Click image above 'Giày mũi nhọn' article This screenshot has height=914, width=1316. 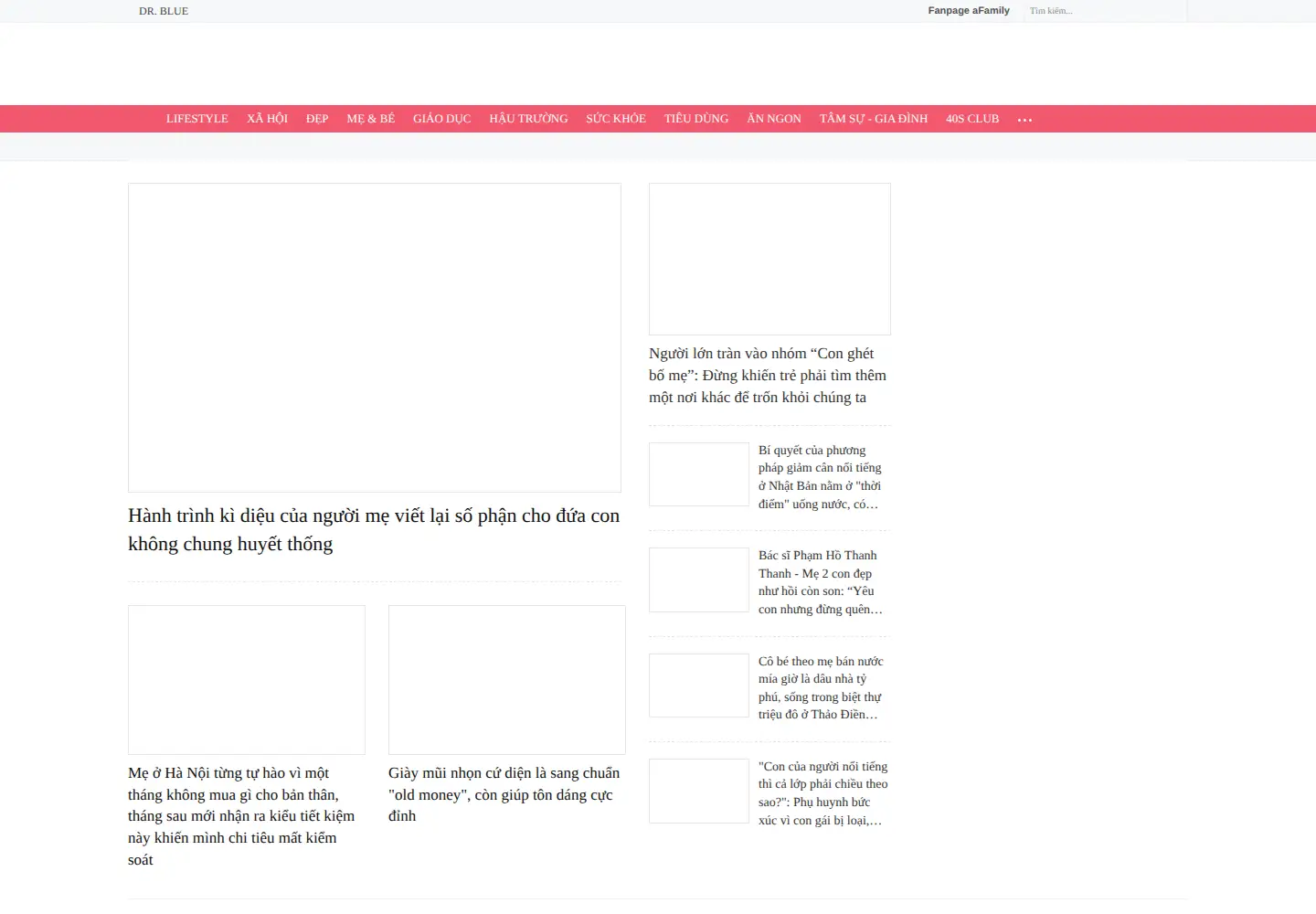[507, 680]
